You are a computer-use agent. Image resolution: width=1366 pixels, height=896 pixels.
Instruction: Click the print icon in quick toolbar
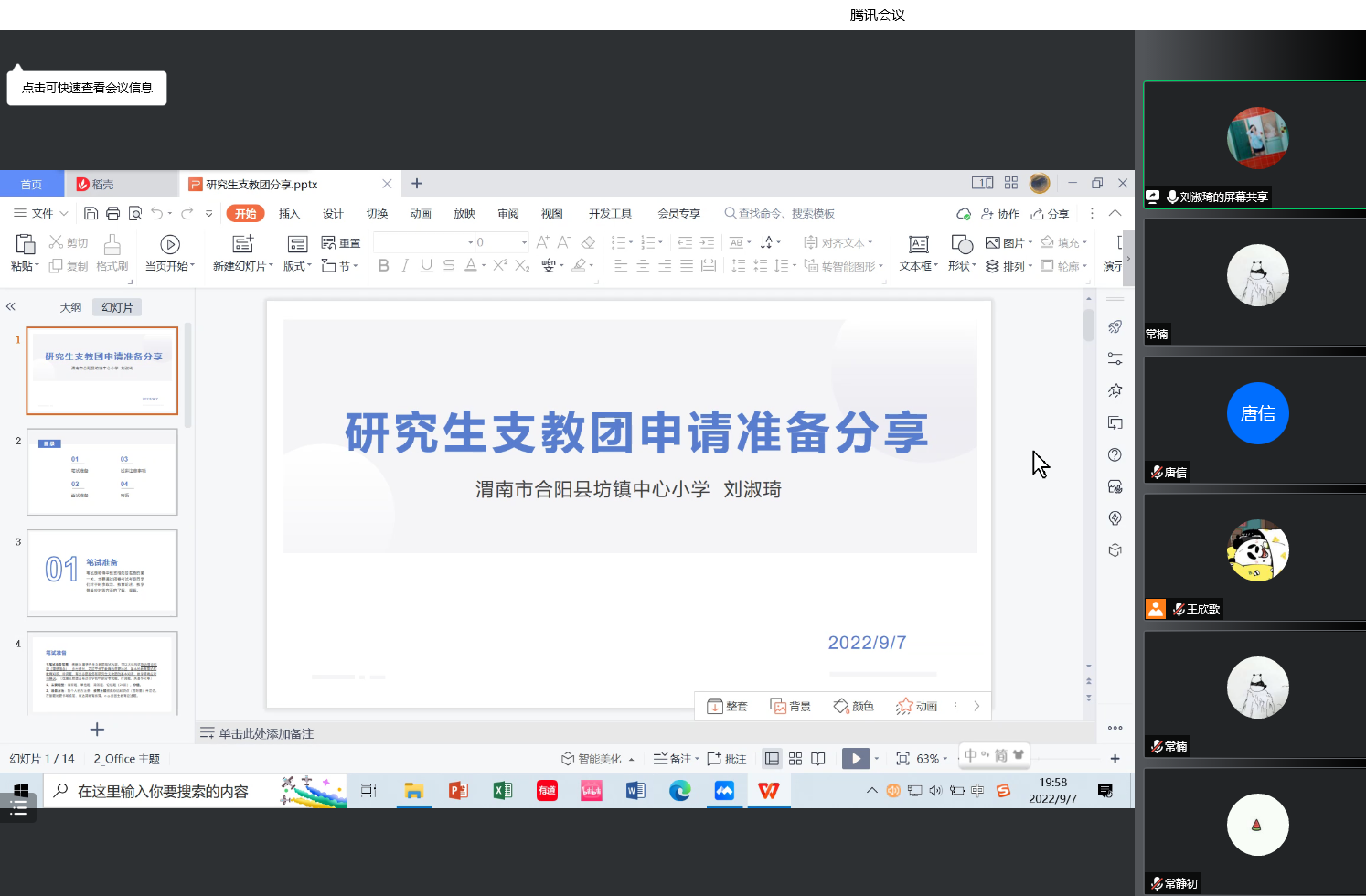(x=112, y=213)
